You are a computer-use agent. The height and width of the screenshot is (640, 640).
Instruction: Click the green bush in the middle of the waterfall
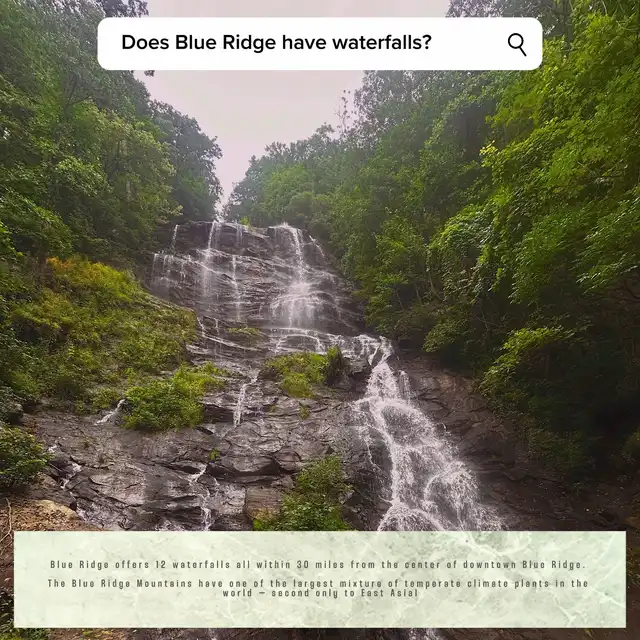pos(300,373)
